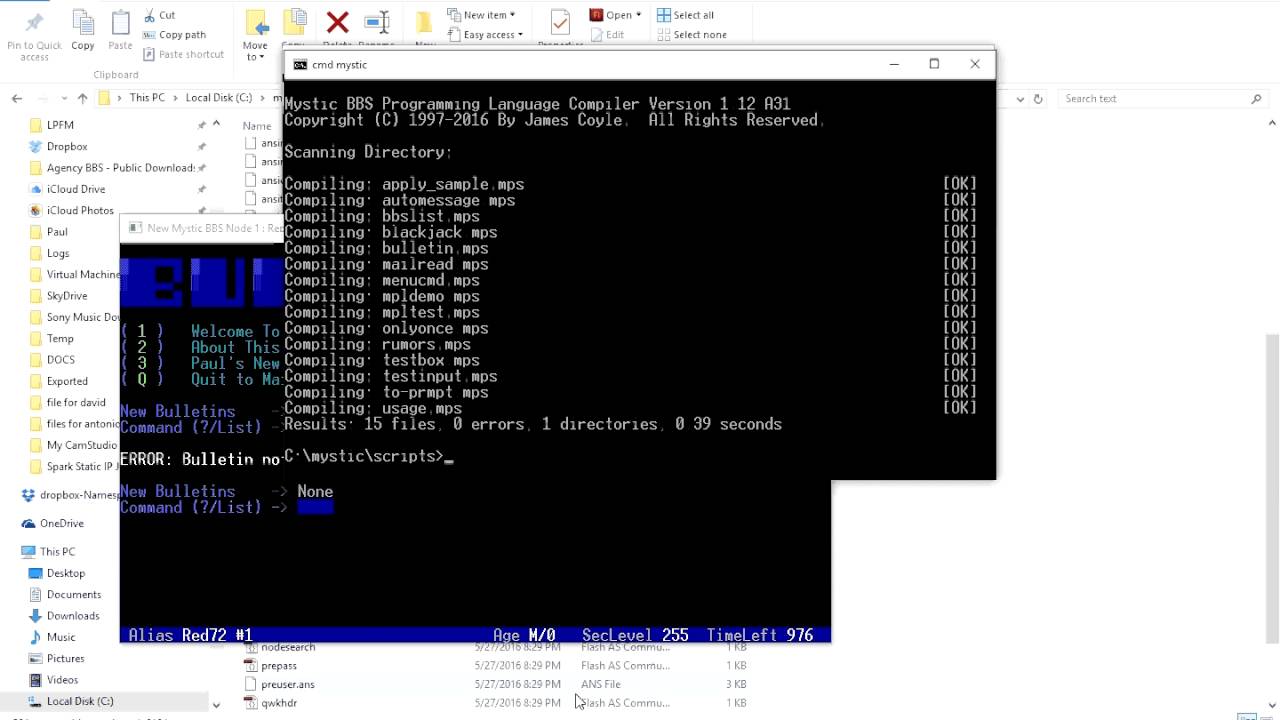Click the OneDrive cloud icon
1280x720 pixels.
click(29, 523)
